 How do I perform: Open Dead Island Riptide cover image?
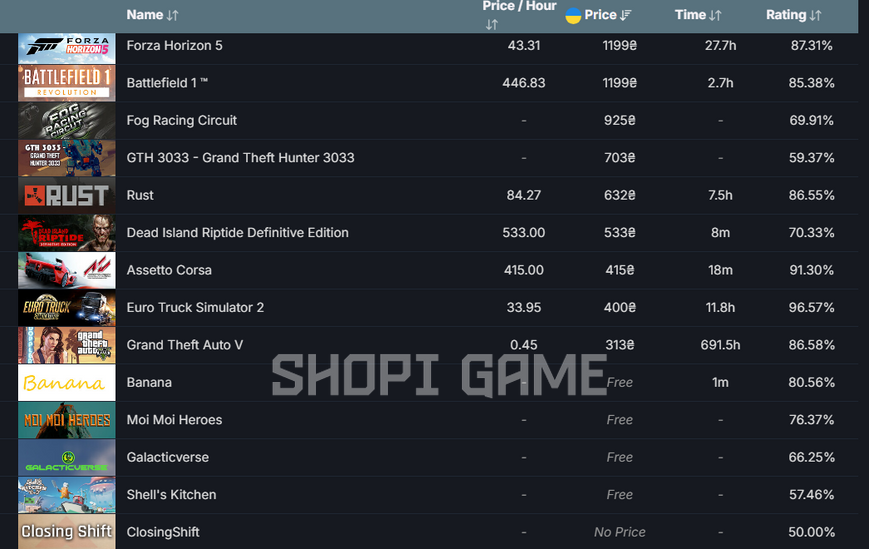click(67, 233)
